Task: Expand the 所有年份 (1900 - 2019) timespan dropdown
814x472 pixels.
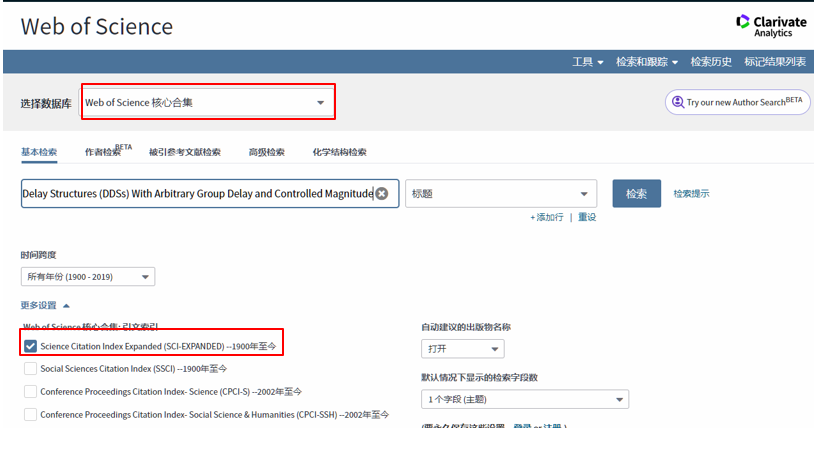Action: [88, 277]
